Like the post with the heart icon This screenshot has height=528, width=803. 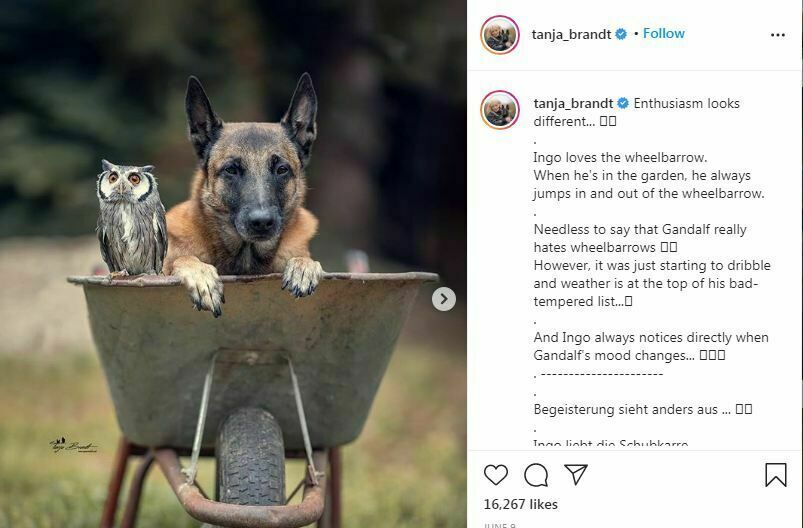pyautogui.click(x=496, y=475)
